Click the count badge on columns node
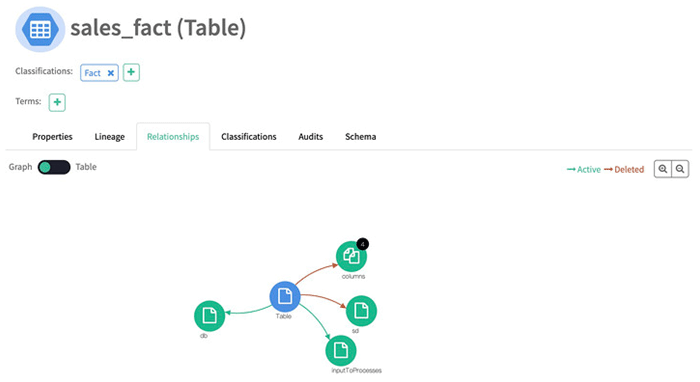700x382 pixels. (x=362, y=244)
